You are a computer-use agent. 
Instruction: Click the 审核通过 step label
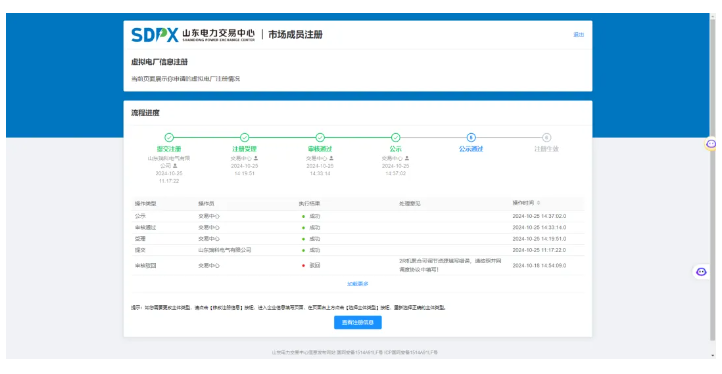(320, 149)
